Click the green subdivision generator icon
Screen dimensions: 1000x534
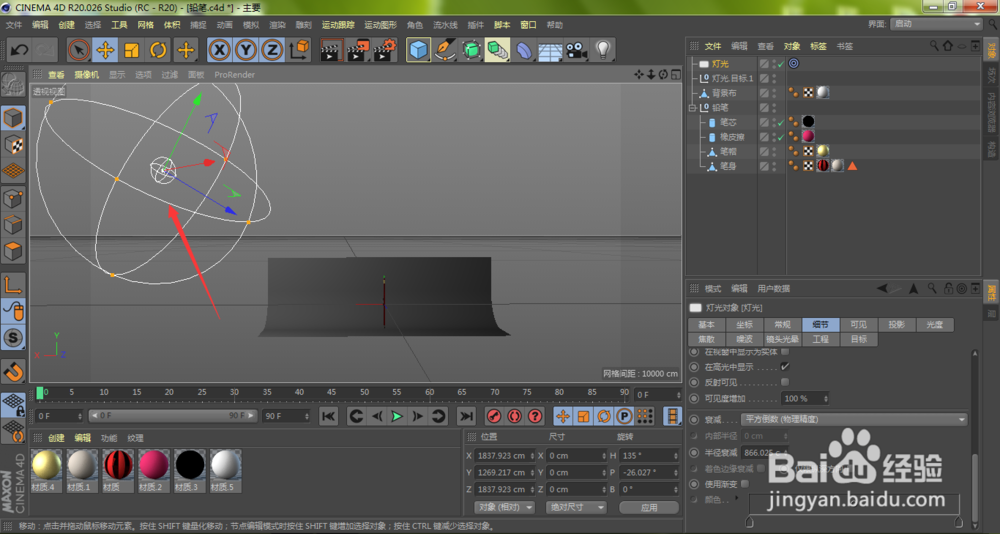[x=471, y=50]
